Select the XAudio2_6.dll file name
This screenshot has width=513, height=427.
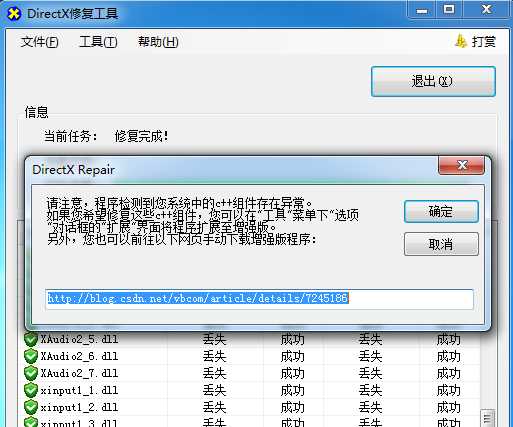[x=79, y=356]
